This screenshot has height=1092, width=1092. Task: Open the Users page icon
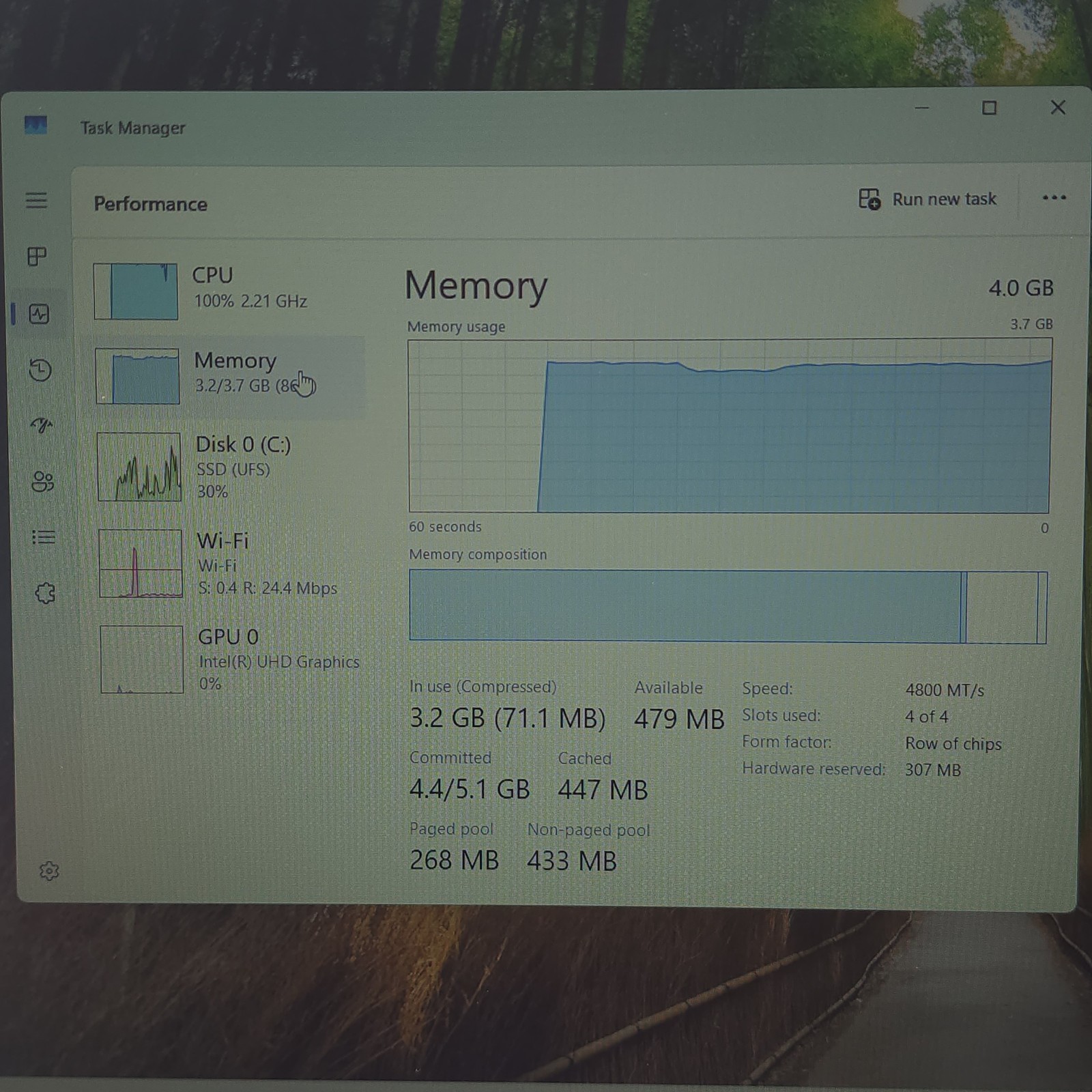tap(42, 482)
